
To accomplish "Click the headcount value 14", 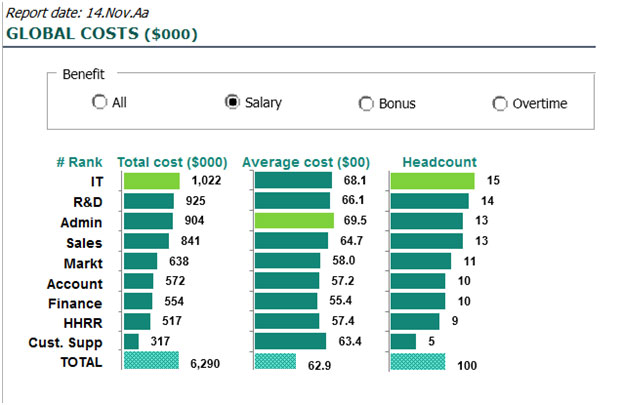I will [x=487, y=201].
